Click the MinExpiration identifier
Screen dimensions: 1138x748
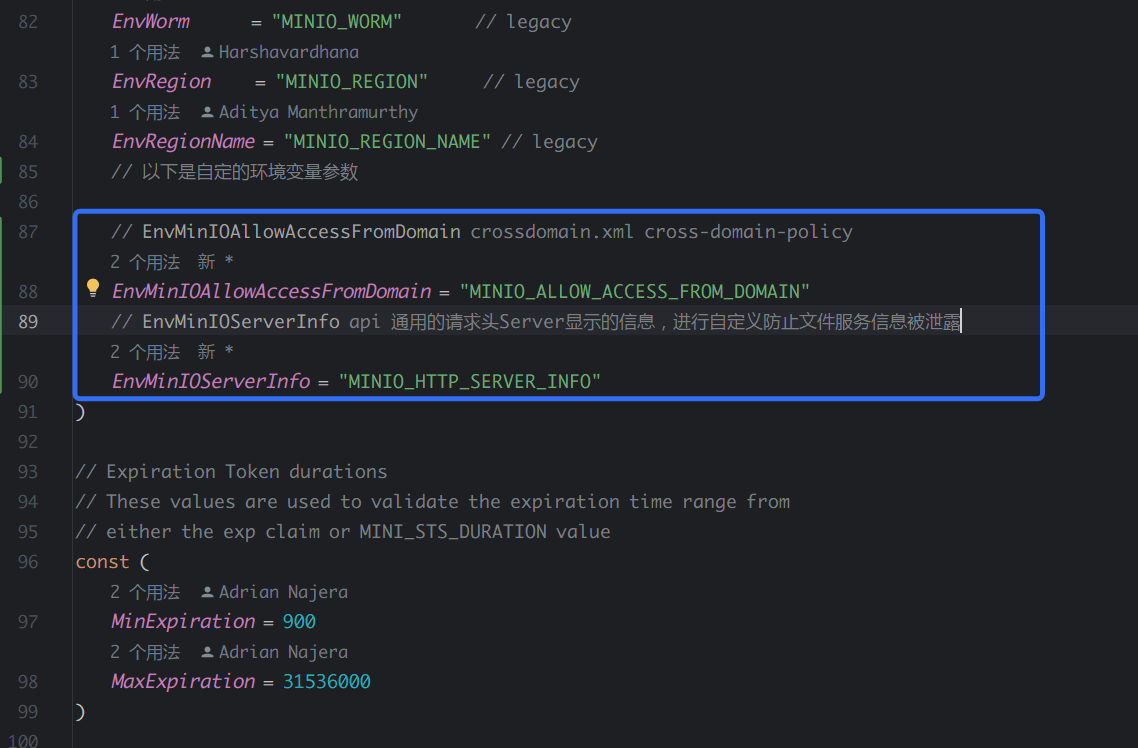[x=183, y=622]
